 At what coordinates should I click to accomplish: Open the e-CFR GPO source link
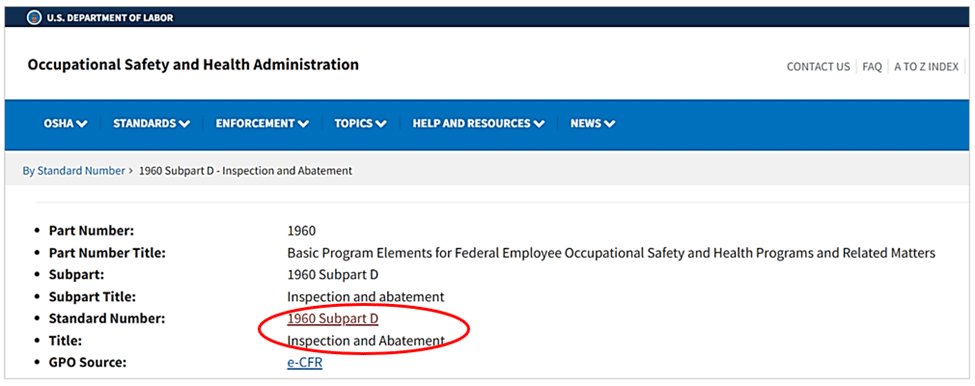(305, 362)
